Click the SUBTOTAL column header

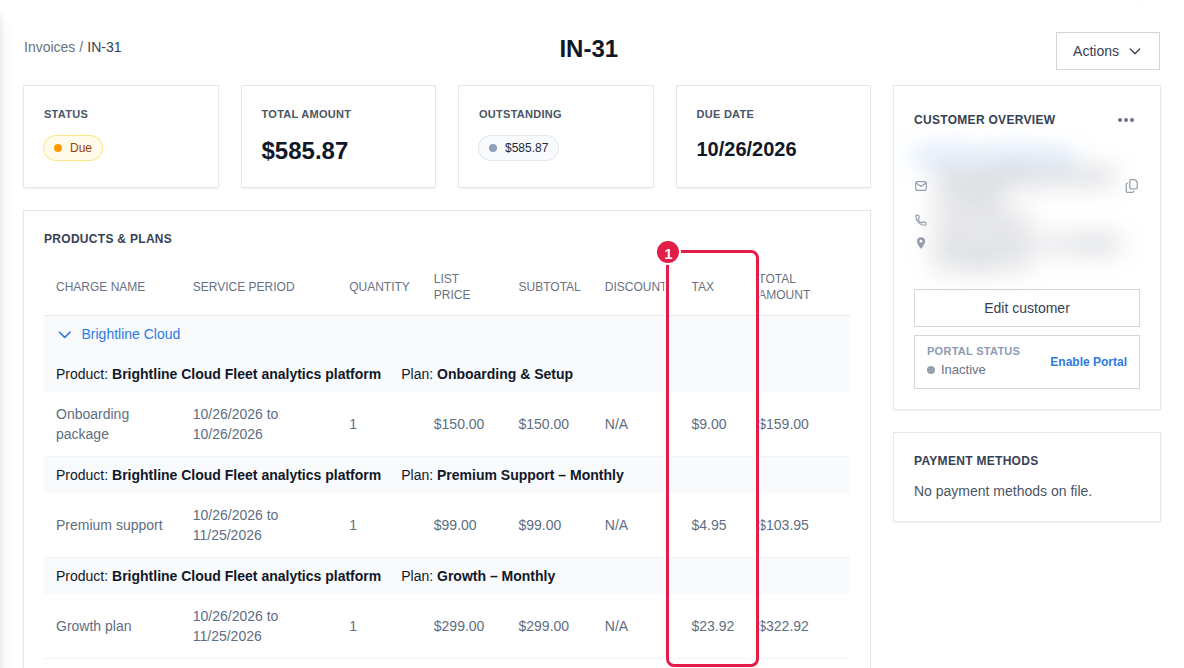coord(549,287)
